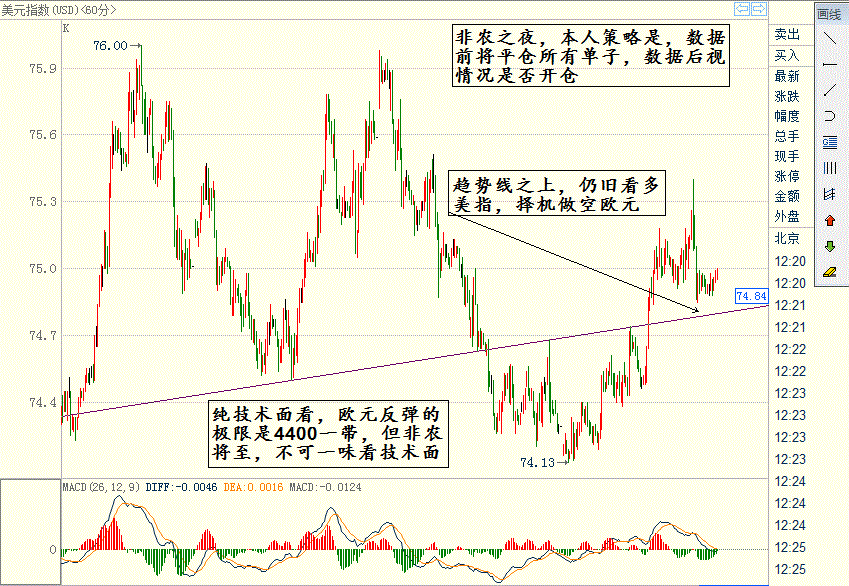Select the parallel channel lines tool
Image resolution: width=849 pixels, height=586 pixels.
(x=830, y=194)
